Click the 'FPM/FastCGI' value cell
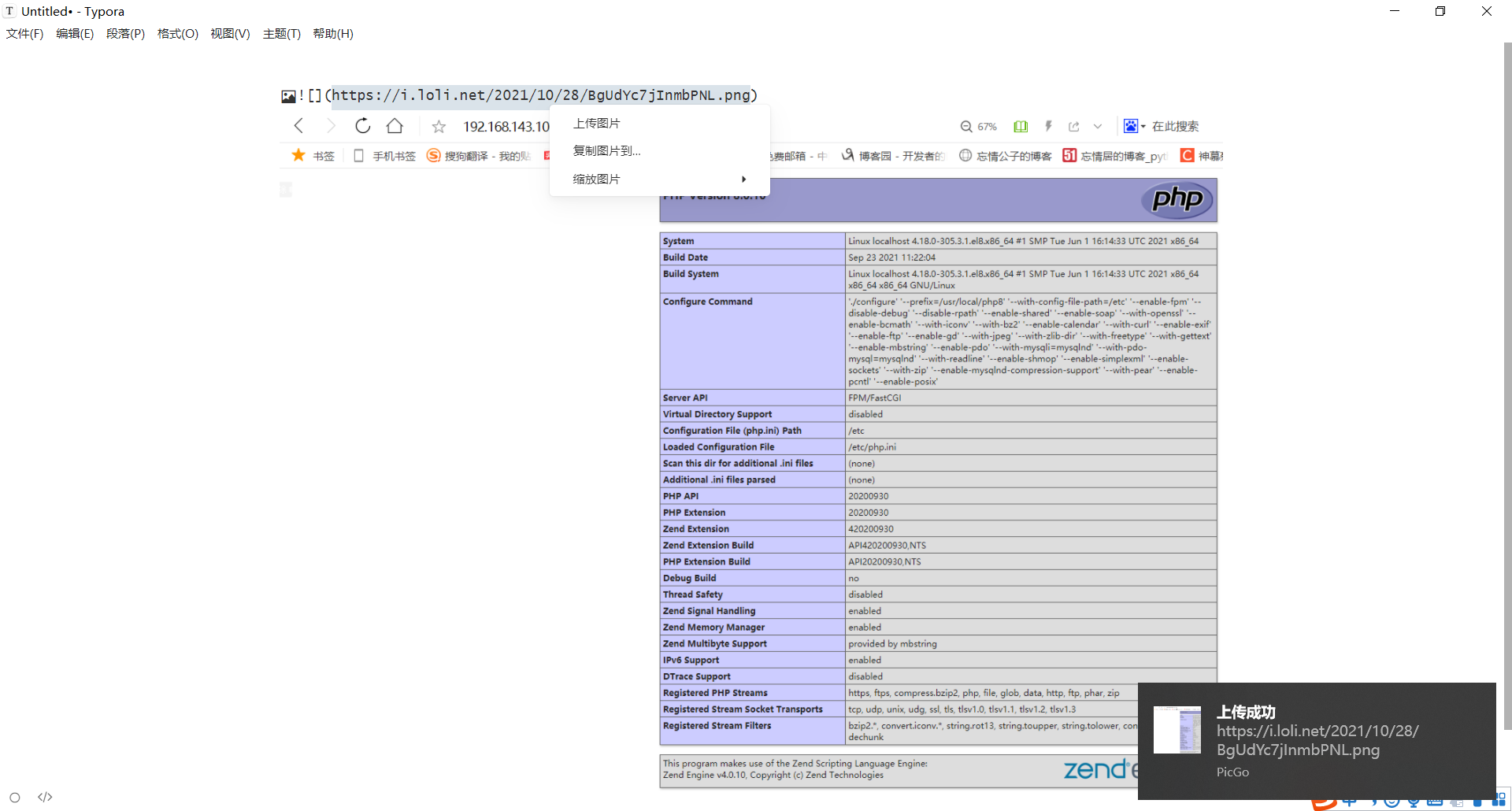1512x811 pixels. (1031, 398)
